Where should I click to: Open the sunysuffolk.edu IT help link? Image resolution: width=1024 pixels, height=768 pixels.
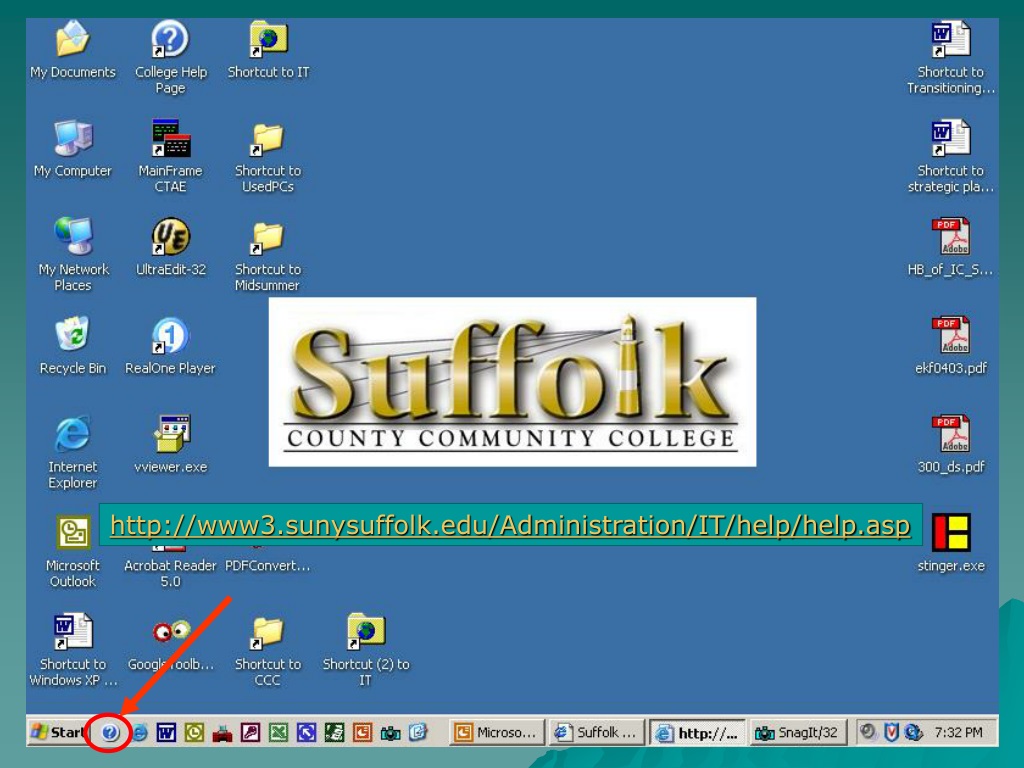(510, 525)
